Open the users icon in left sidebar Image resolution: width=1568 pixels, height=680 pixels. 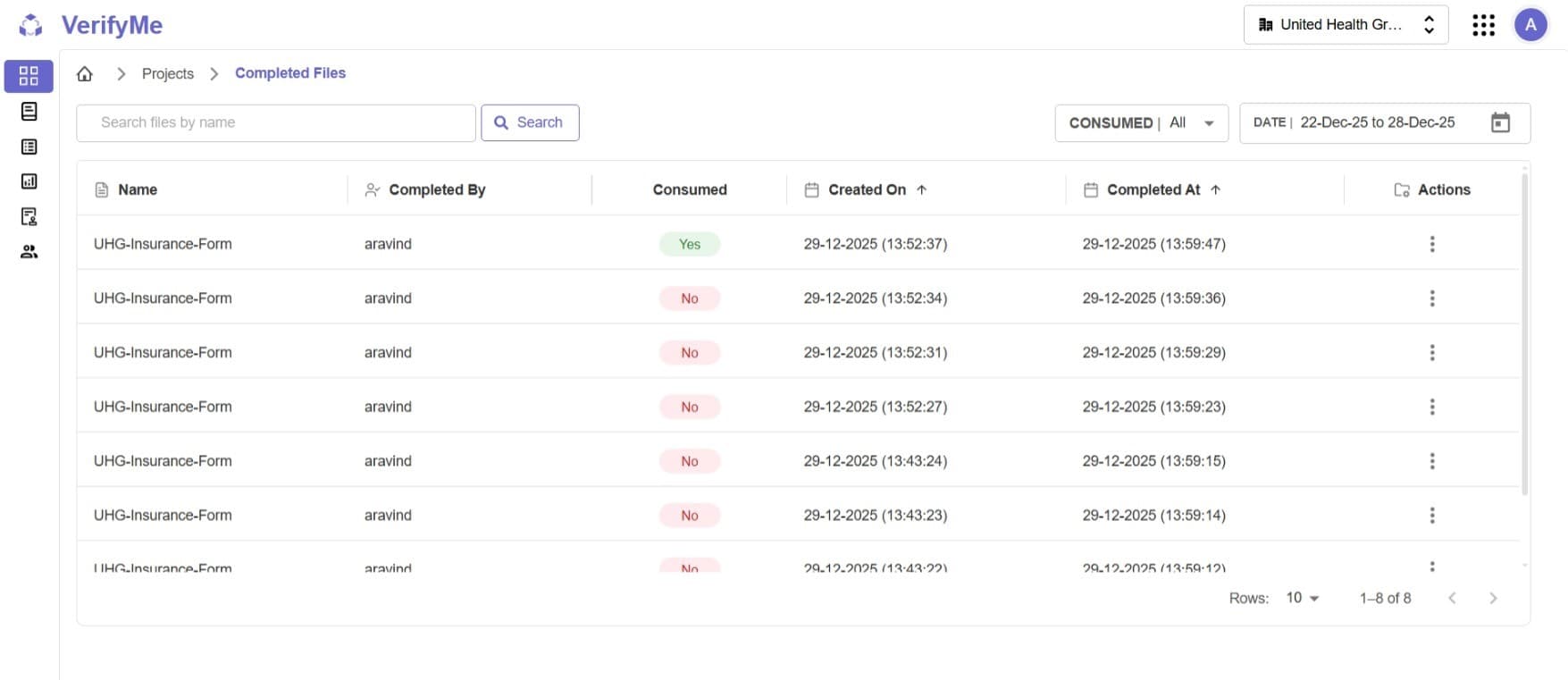coord(29,252)
